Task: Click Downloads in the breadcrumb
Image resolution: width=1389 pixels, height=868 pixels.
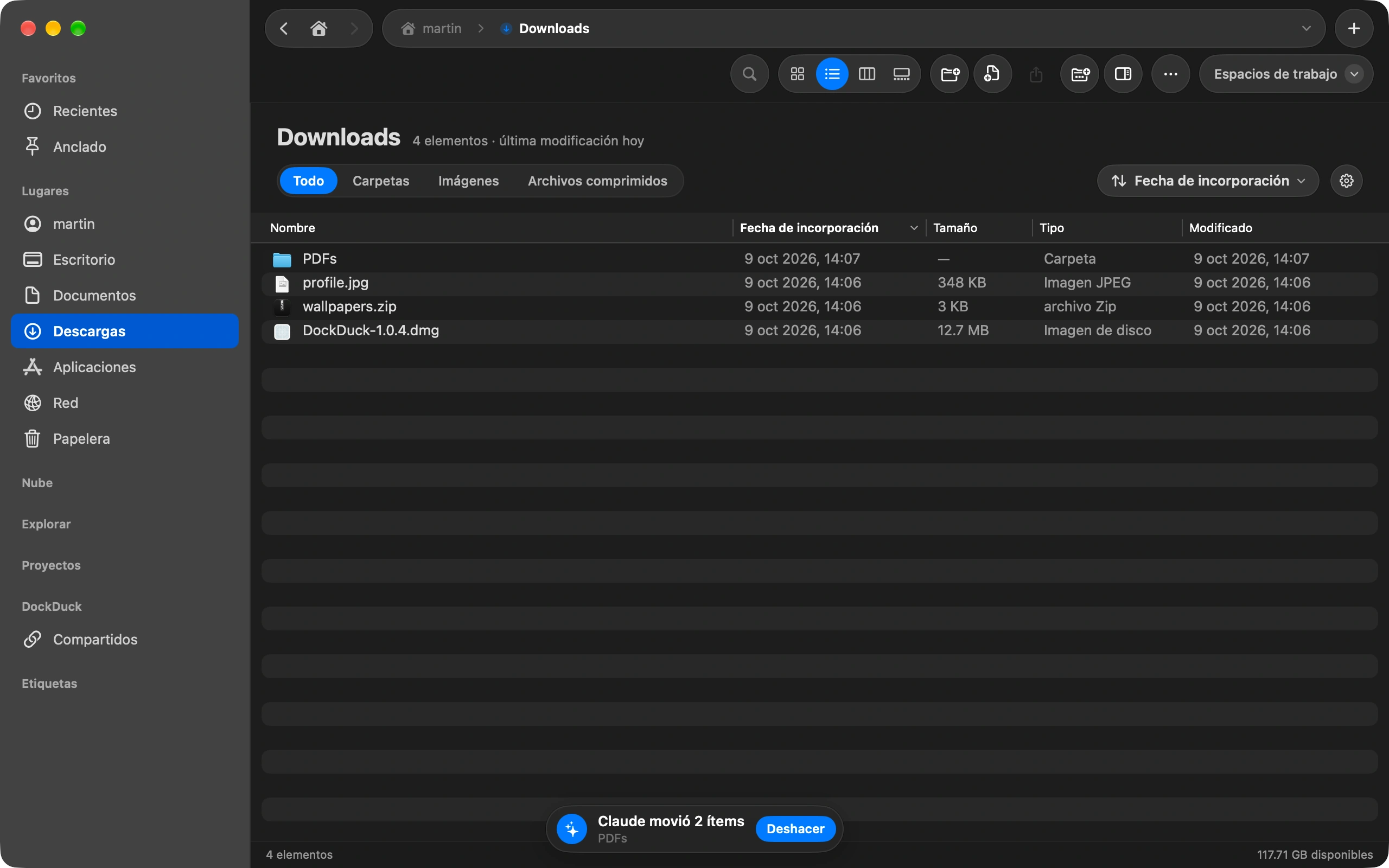Action: pos(545,28)
